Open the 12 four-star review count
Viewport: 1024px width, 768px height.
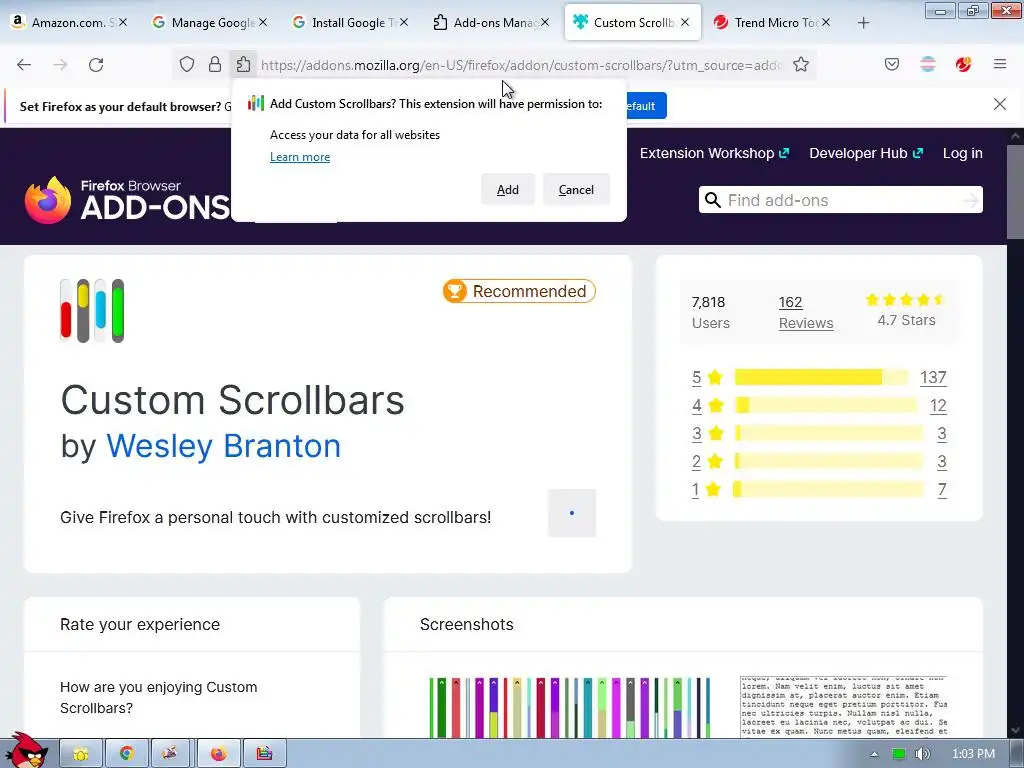(x=938, y=405)
